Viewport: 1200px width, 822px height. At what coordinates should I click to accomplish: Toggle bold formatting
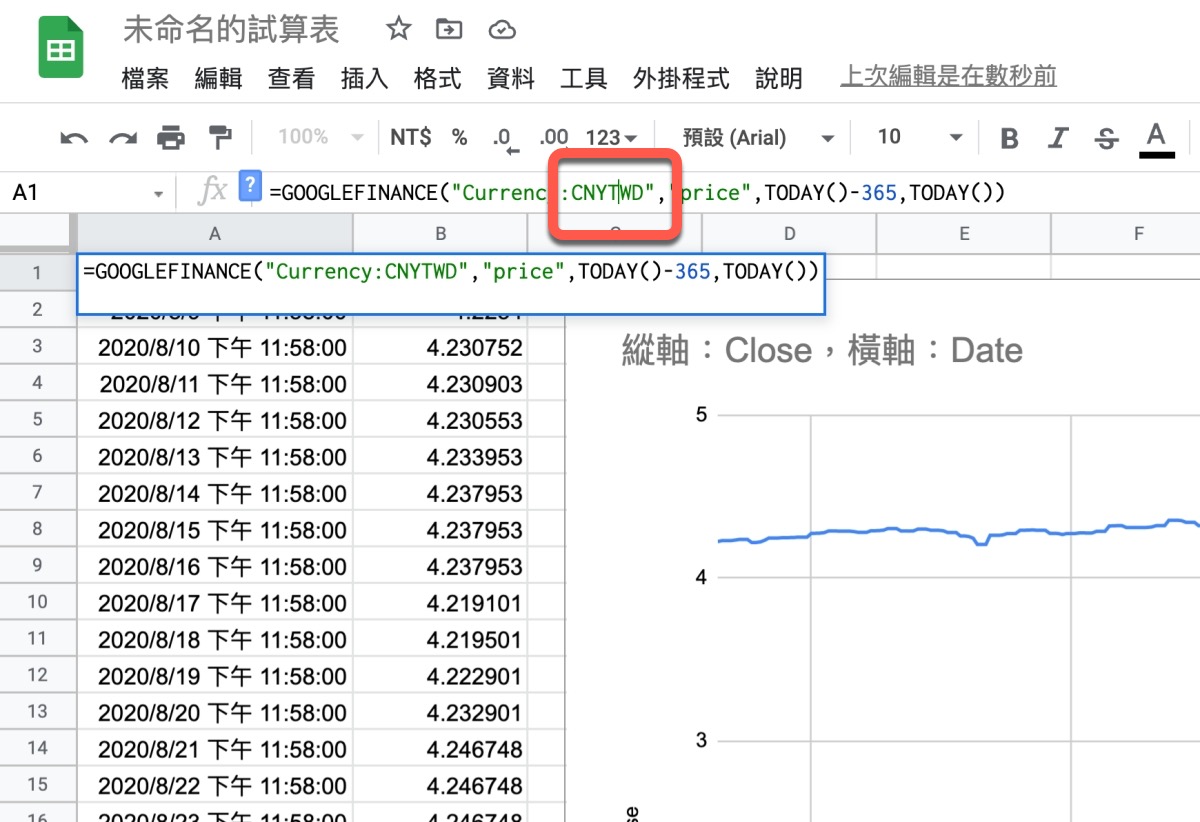pos(1009,138)
